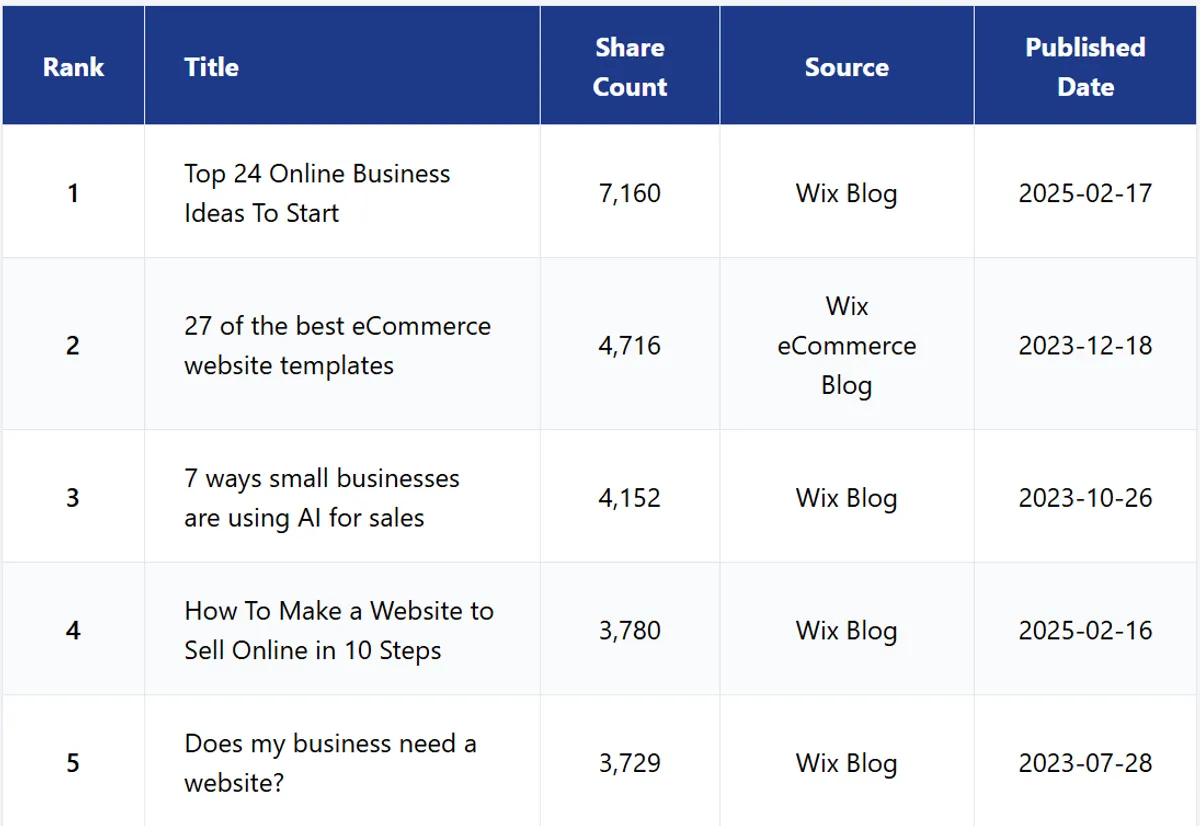Viewport: 1200px width, 826px height.
Task: Click share count 4,152
Action: pos(630,498)
